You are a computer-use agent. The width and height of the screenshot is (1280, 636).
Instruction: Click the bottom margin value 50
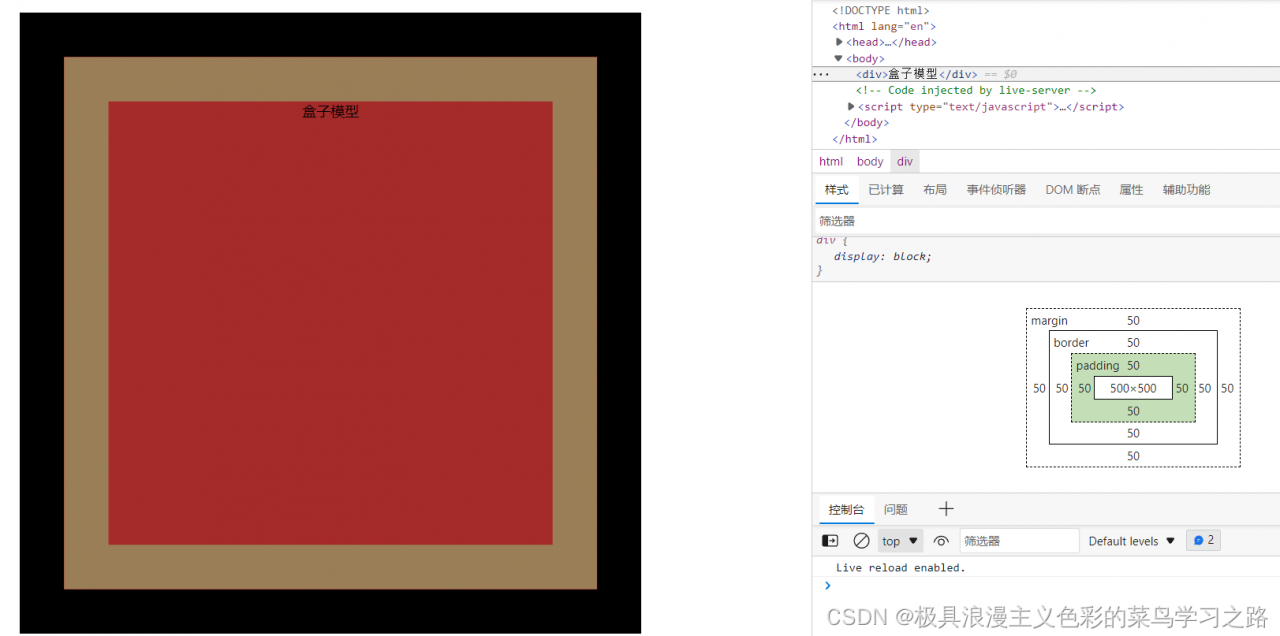(x=1133, y=456)
